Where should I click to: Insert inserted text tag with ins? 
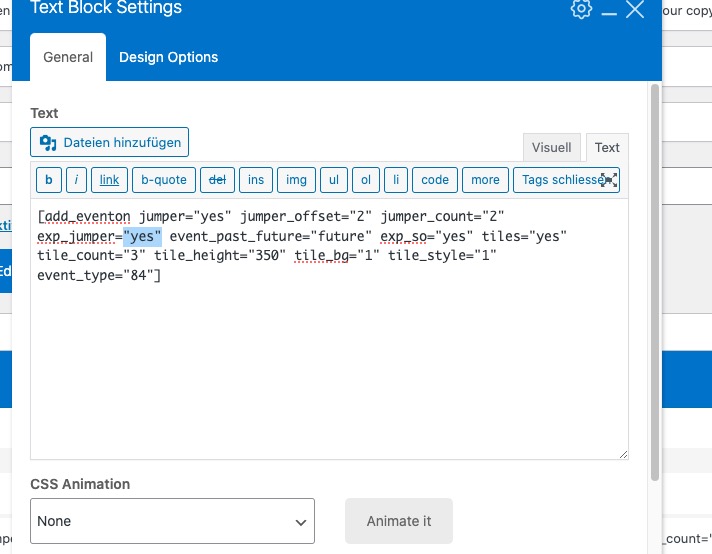point(256,180)
